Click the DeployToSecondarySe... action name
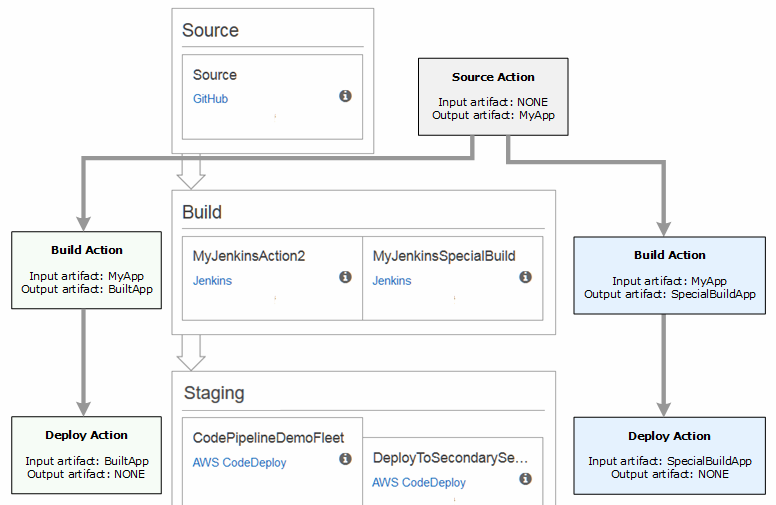Image resolution: width=776 pixels, height=505 pixels. click(x=450, y=457)
